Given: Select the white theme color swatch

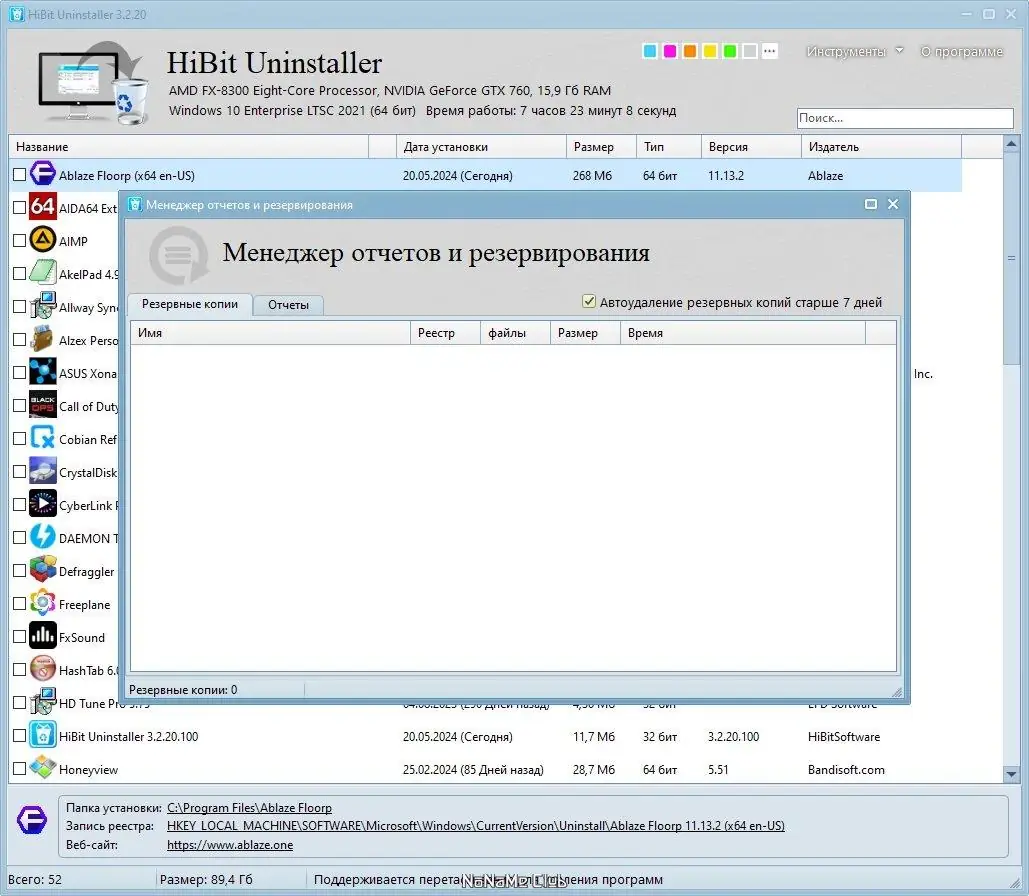Looking at the screenshot, I should click(x=749, y=51).
